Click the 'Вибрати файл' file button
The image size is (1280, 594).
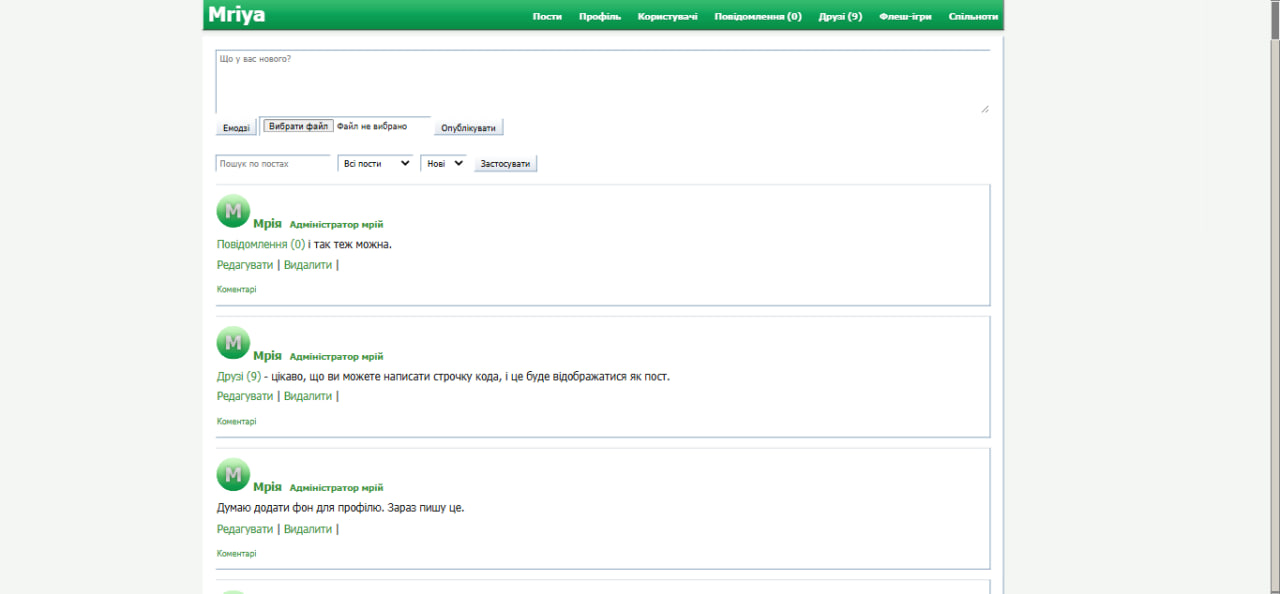[x=299, y=126]
